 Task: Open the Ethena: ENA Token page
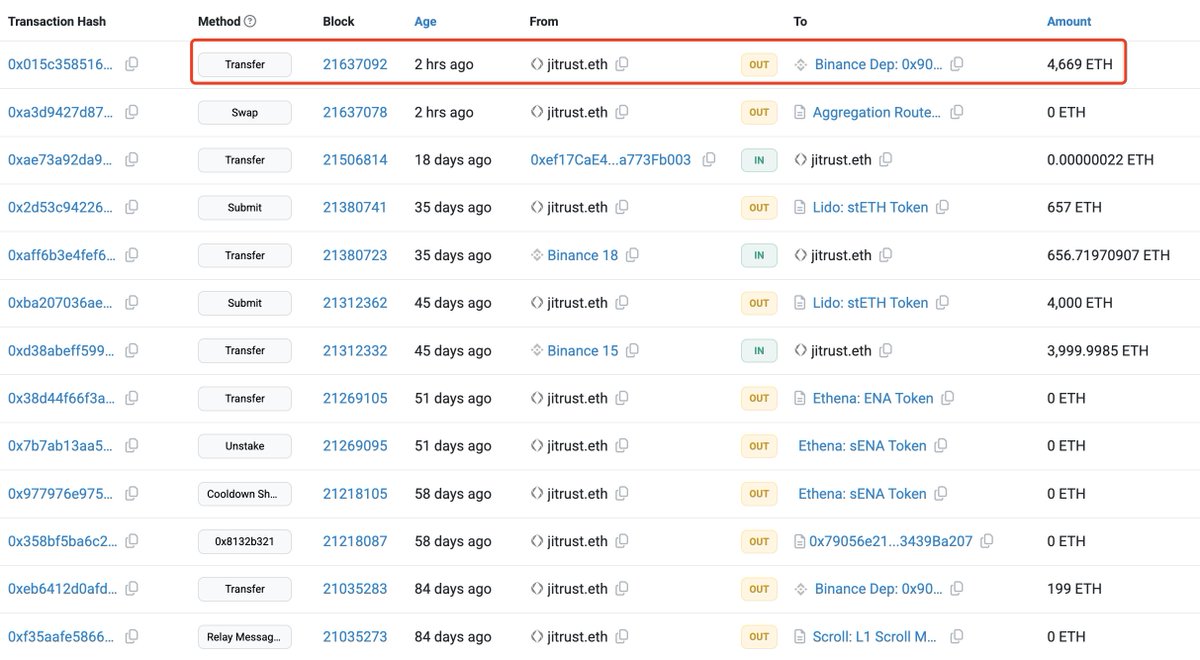coord(872,398)
